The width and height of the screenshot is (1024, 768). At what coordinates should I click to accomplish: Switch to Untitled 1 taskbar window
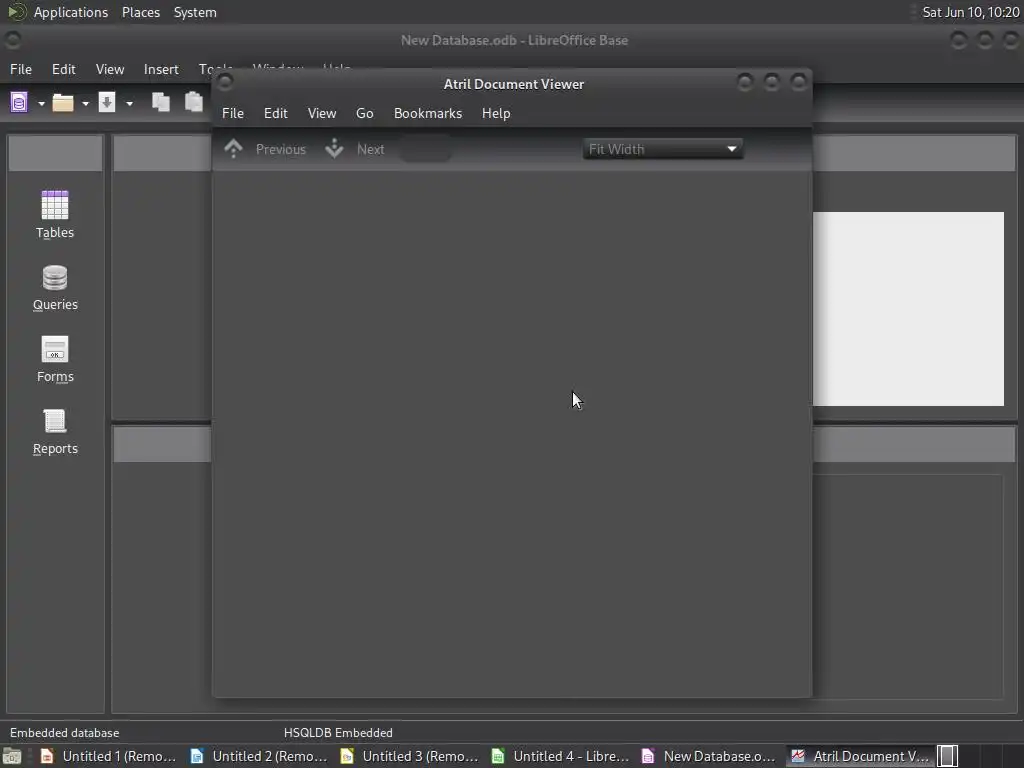109,756
